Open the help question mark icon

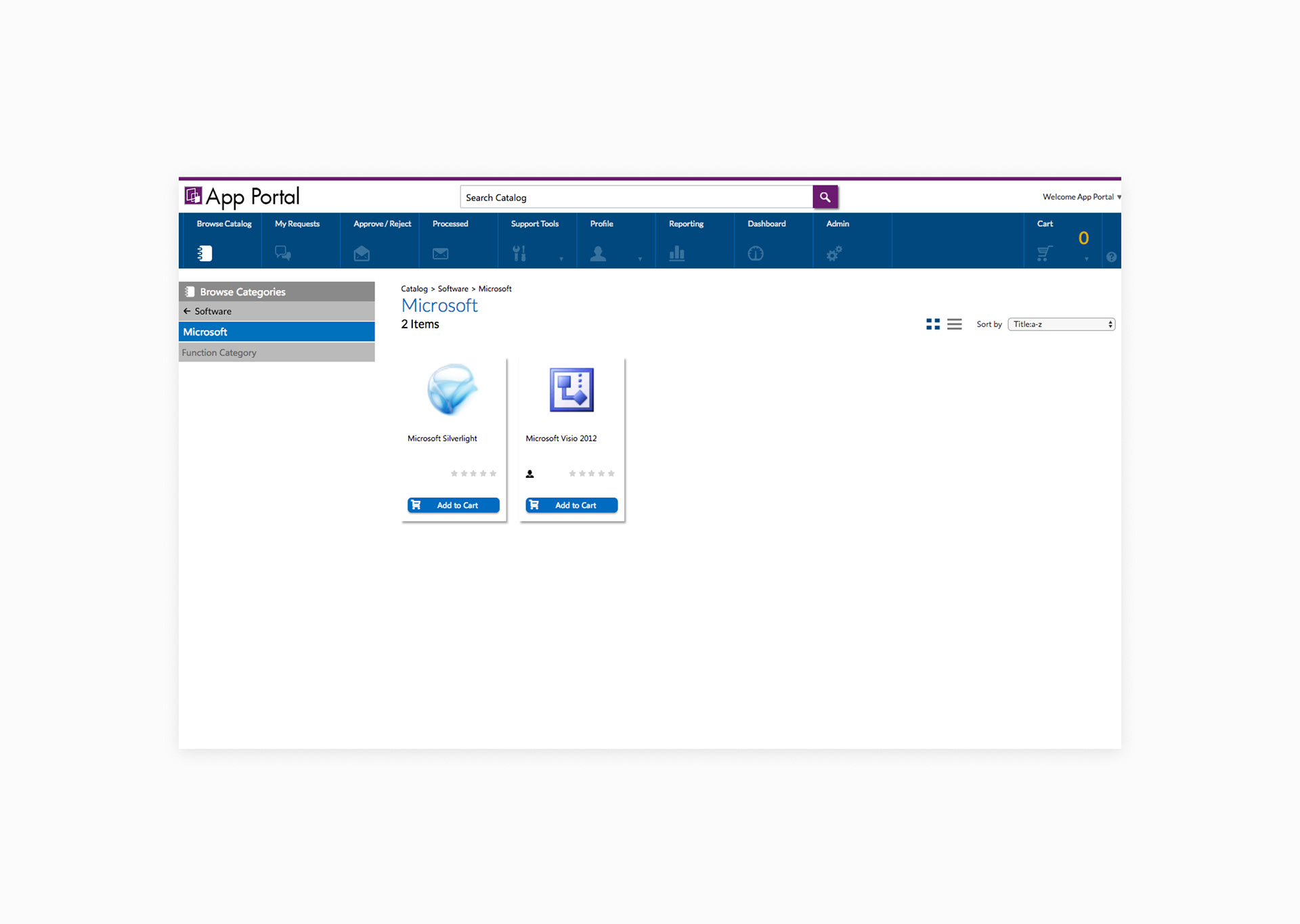tap(1111, 257)
